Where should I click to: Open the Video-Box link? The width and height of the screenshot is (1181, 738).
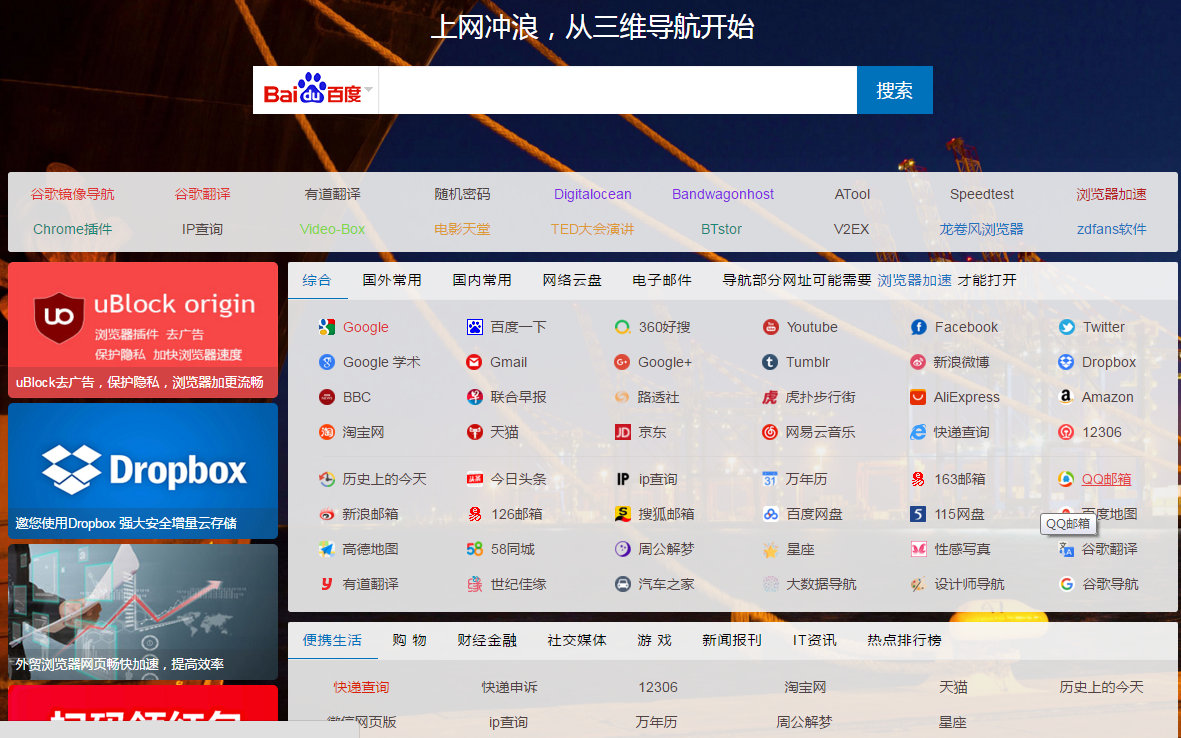[x=332, y=229]
